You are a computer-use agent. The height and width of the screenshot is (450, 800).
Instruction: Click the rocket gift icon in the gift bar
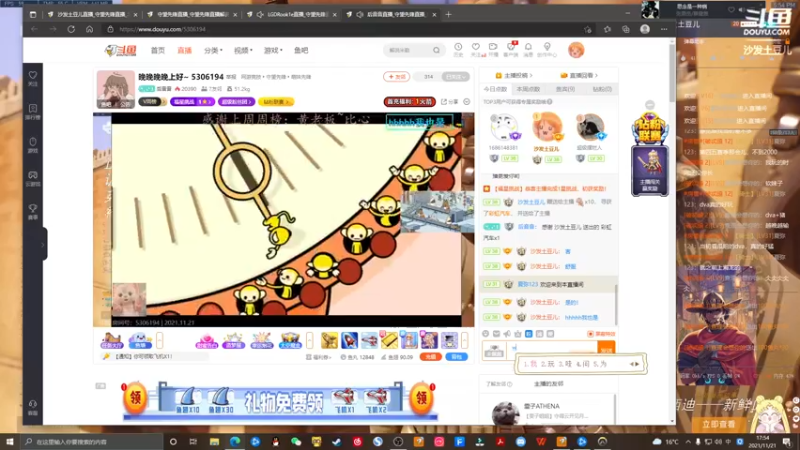(349, 340)
